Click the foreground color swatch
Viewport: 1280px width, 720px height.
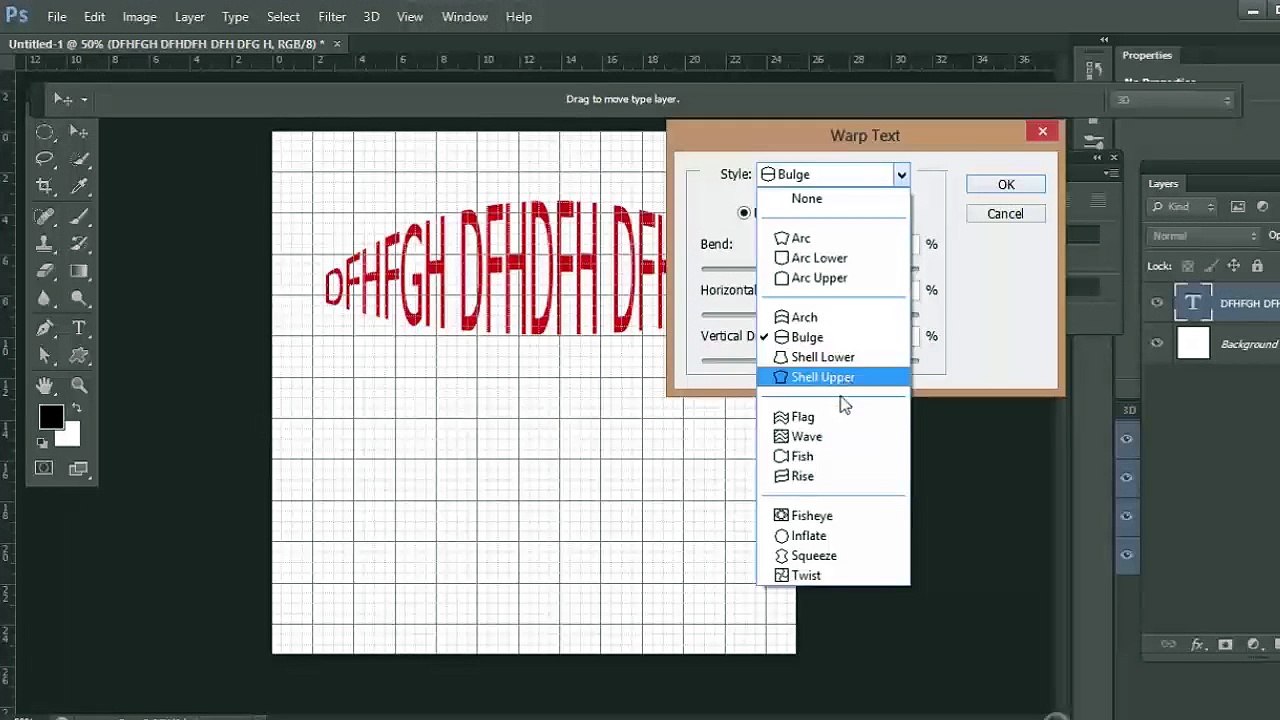(50, 418)
